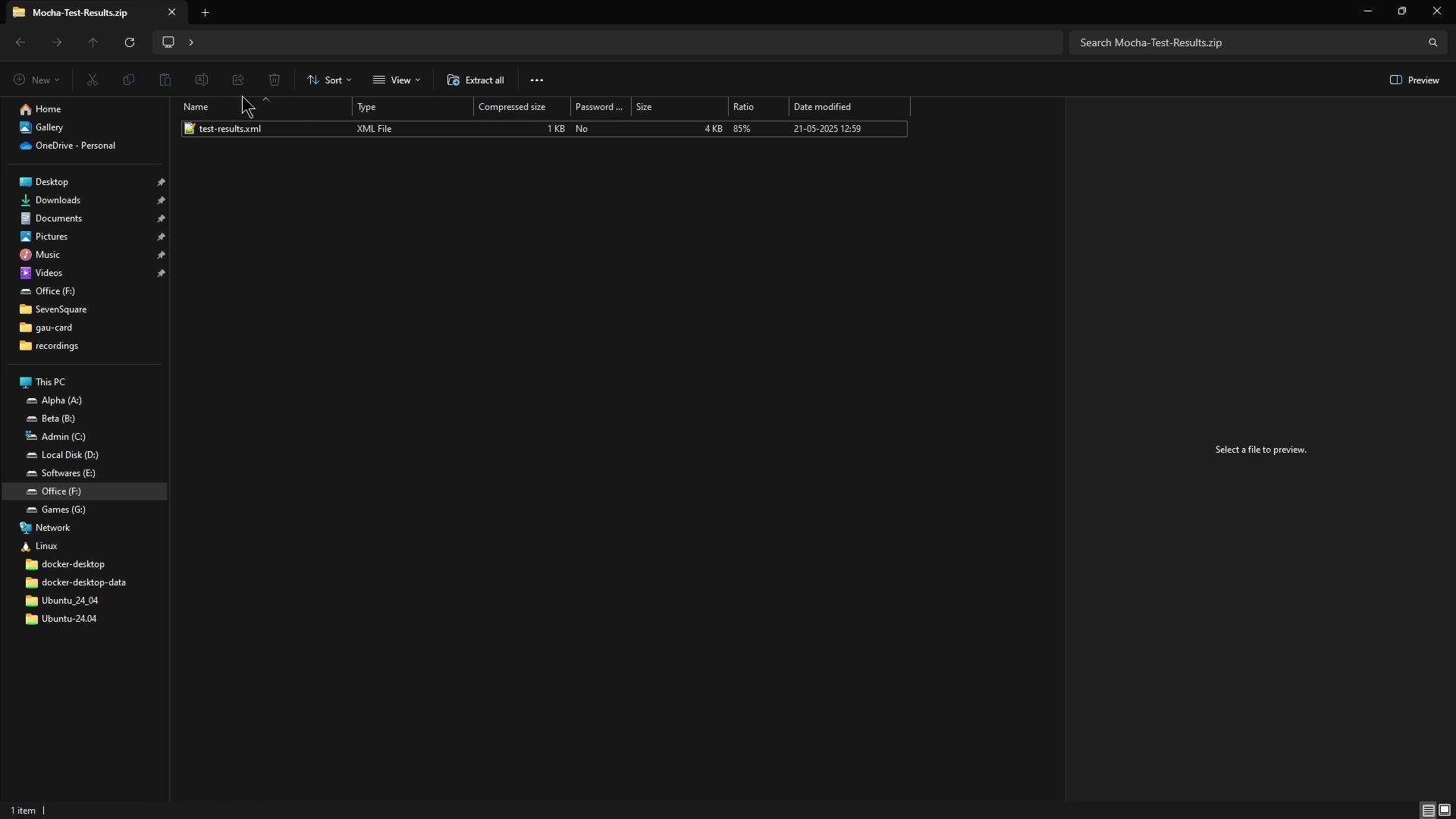Go up one folder level
Screen dimensions: 1456x819
[x=93, y=42]
